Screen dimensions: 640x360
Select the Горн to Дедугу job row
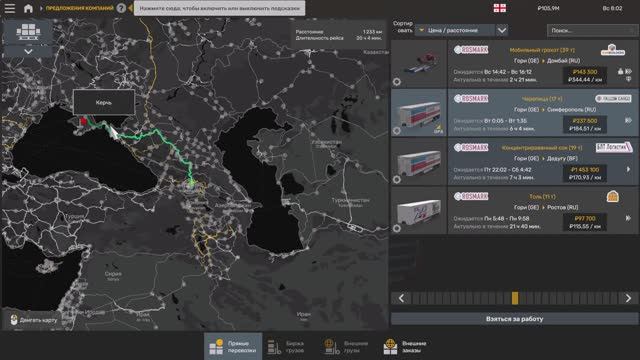pyautogui.click(x=543, y=162)
